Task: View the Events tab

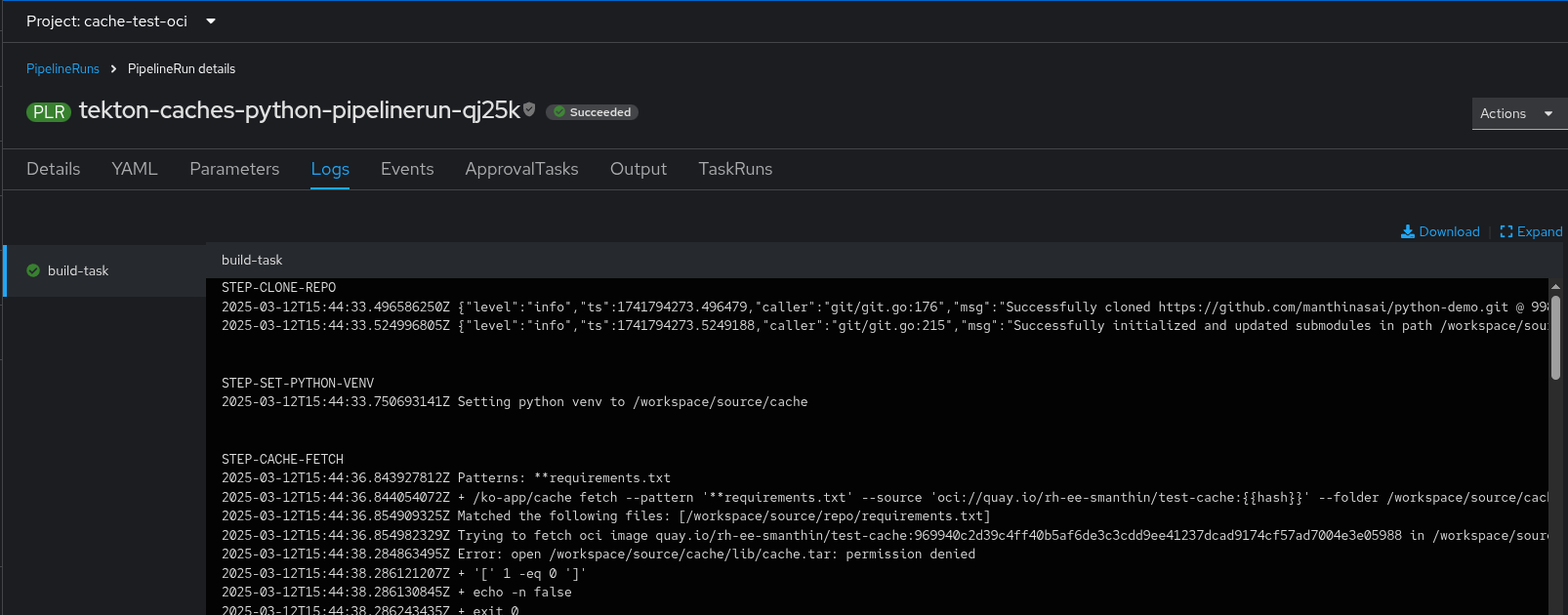Action: tap(407, 169)
